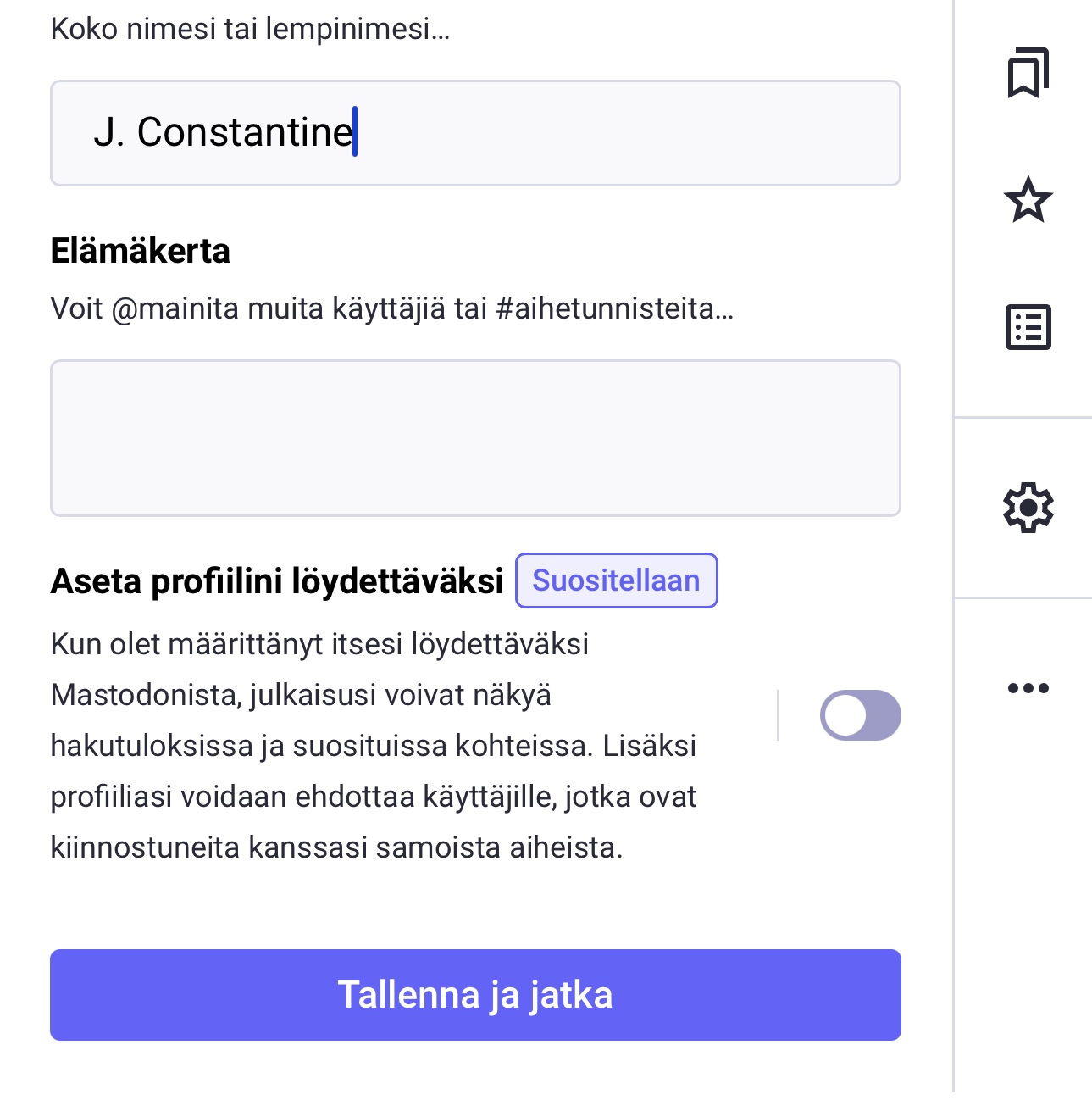
Task: Focus the display name field containing "J. Constantine"
Action: pos(475,133)
